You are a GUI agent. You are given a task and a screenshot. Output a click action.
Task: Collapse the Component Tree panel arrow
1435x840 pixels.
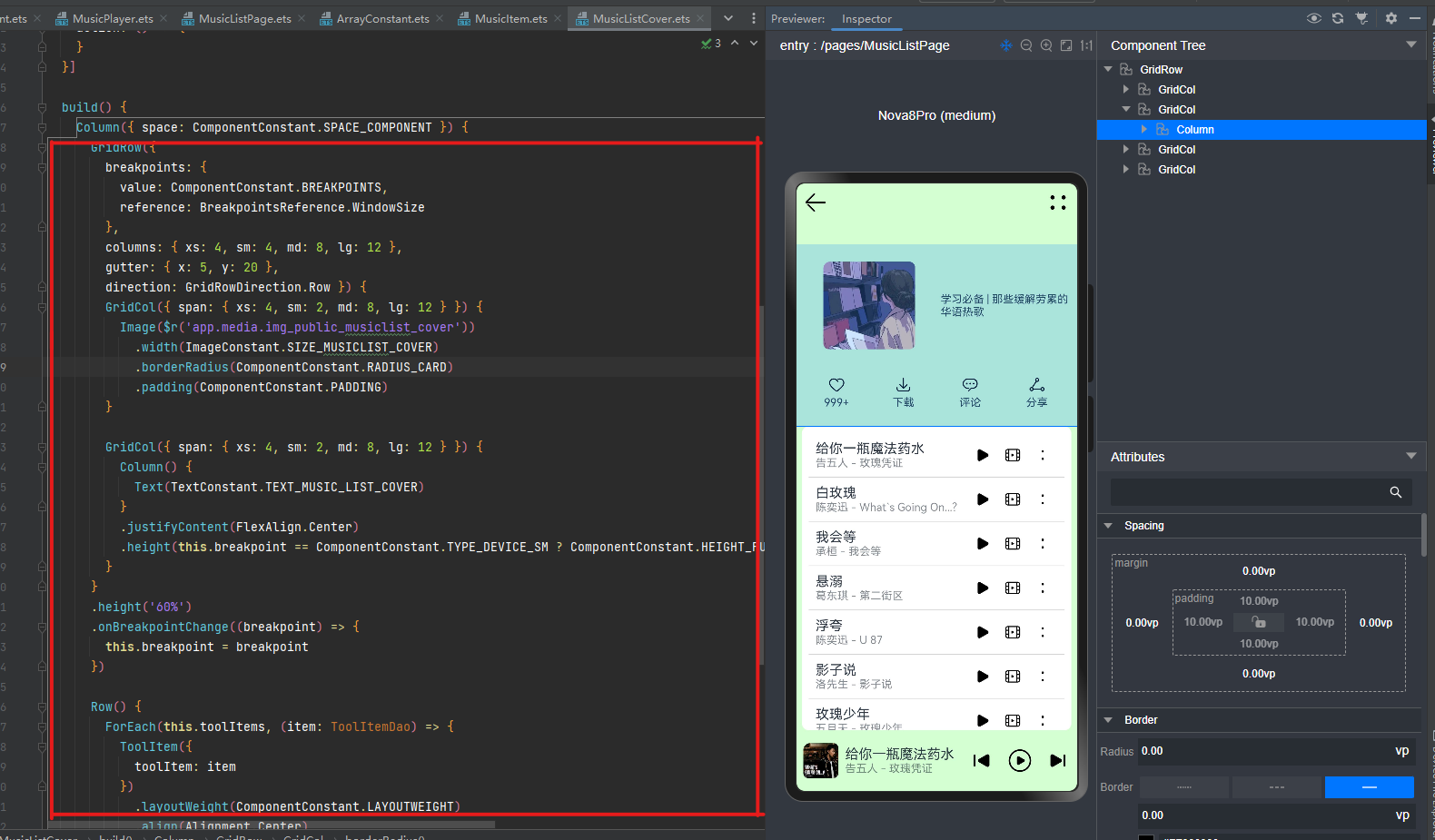point(1411,44)
